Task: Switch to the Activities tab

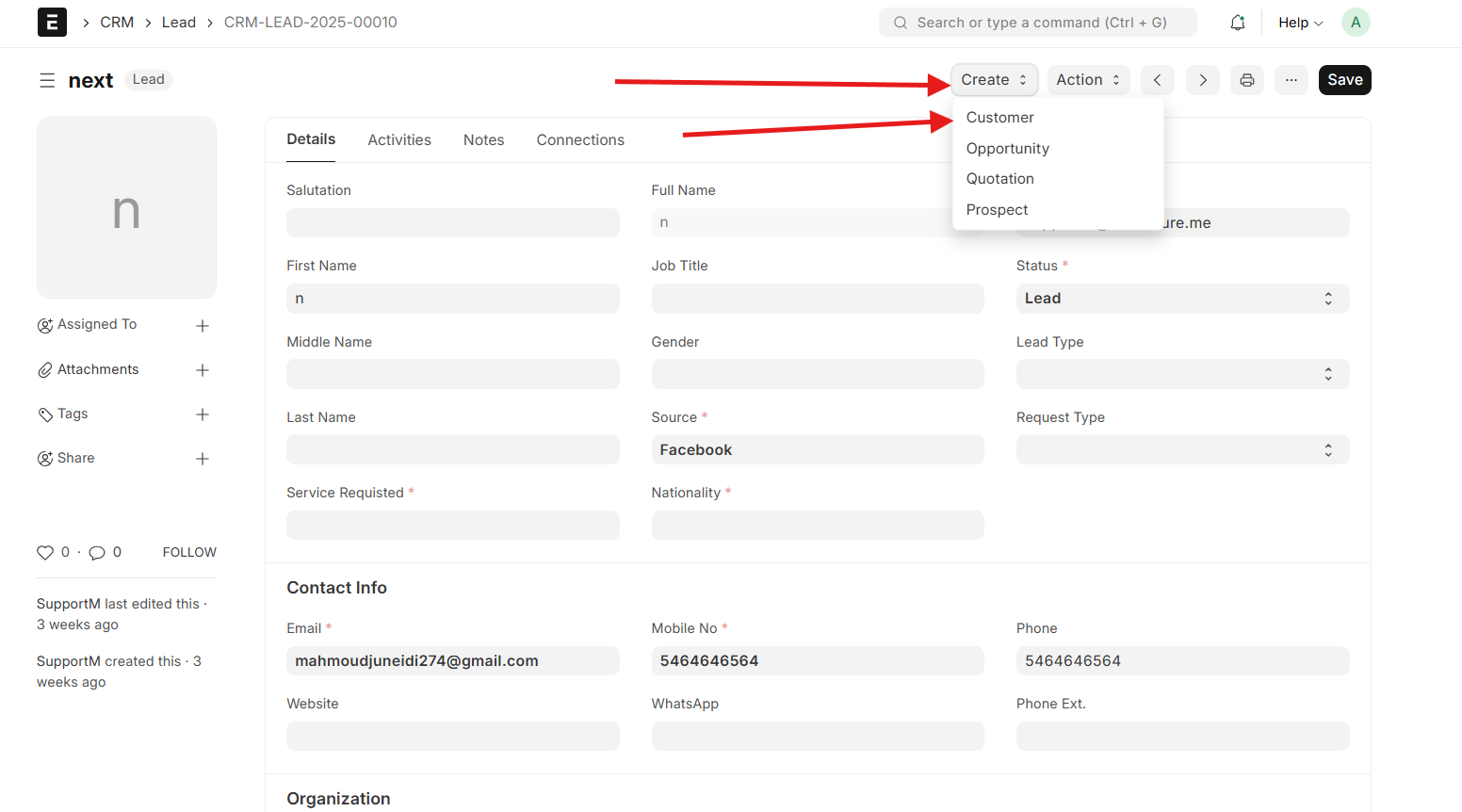Action: coord(399,140)
